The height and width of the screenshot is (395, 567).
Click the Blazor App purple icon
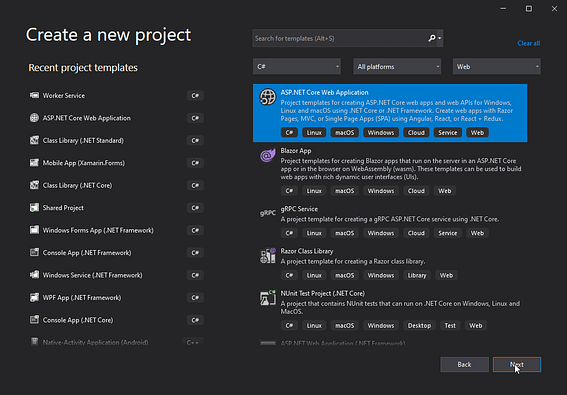268,156
